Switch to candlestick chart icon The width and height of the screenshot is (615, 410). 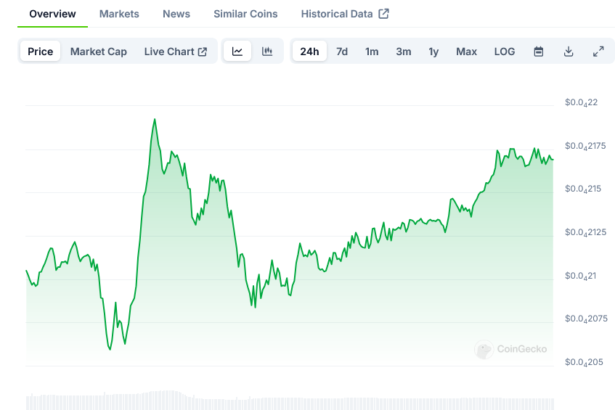coord(267,51)
